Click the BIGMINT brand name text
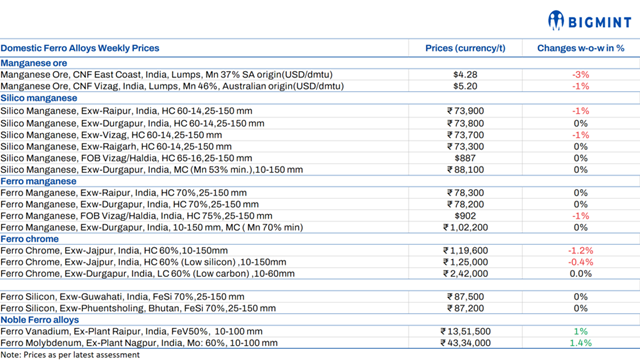Image resolution: width=640 pixels, height=360 pixels. (x=600, y=22)
